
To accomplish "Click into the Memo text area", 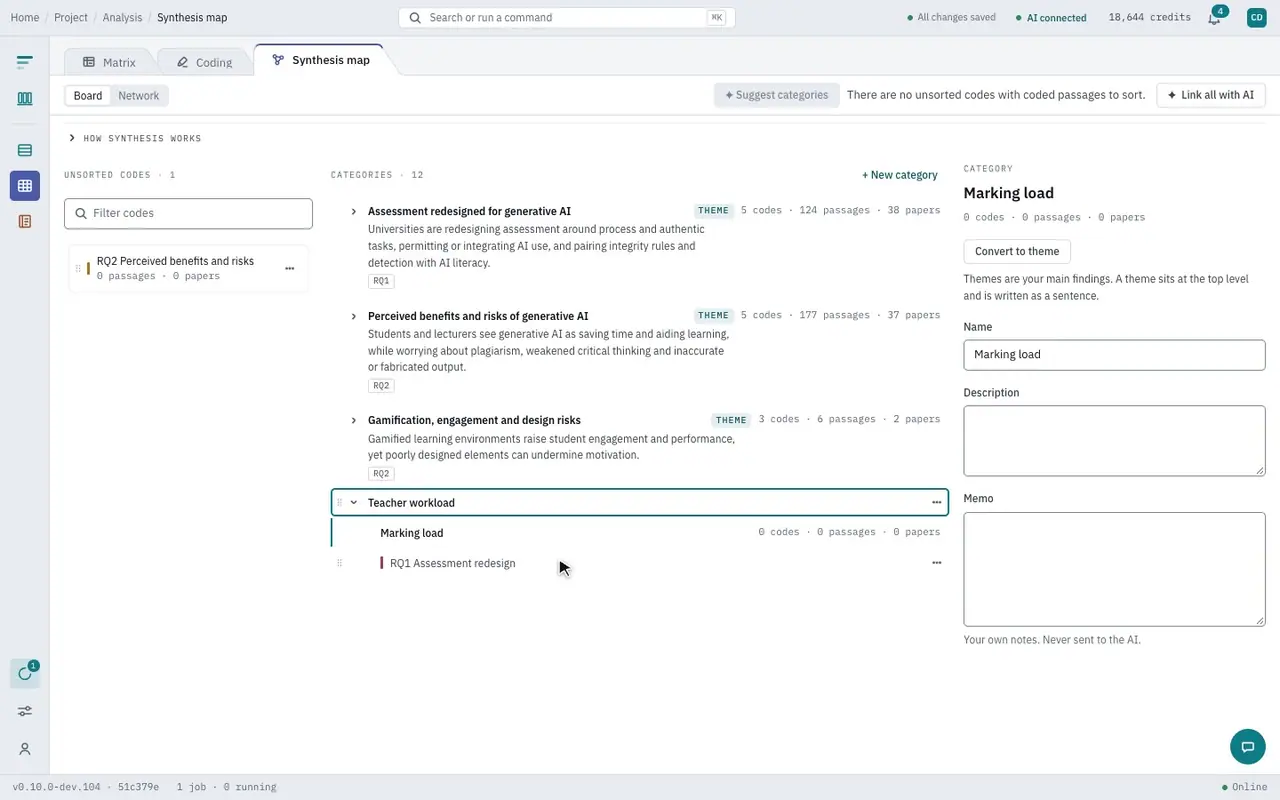I will coord(1114,569).
